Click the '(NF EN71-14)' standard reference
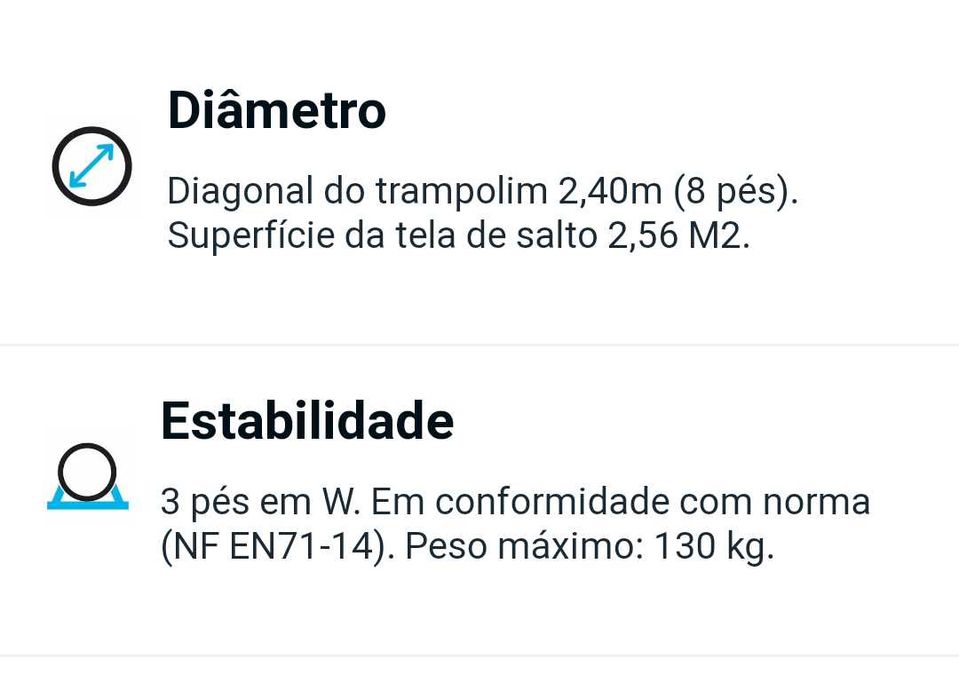Screen dimensions: 959x700 click(x=278, y=546)
